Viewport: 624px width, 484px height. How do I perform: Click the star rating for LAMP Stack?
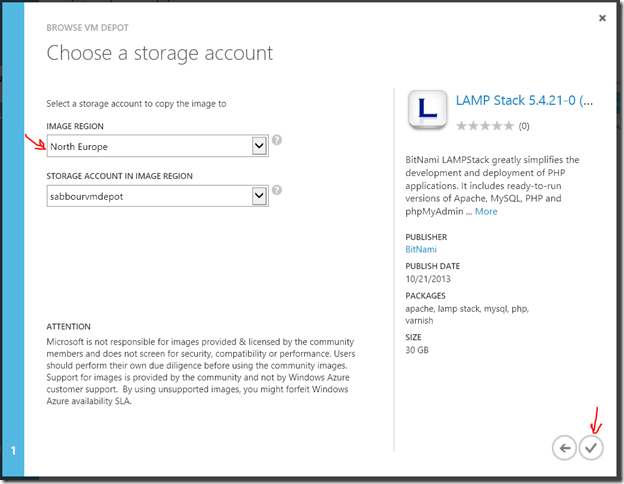click(x=485, y=126)
